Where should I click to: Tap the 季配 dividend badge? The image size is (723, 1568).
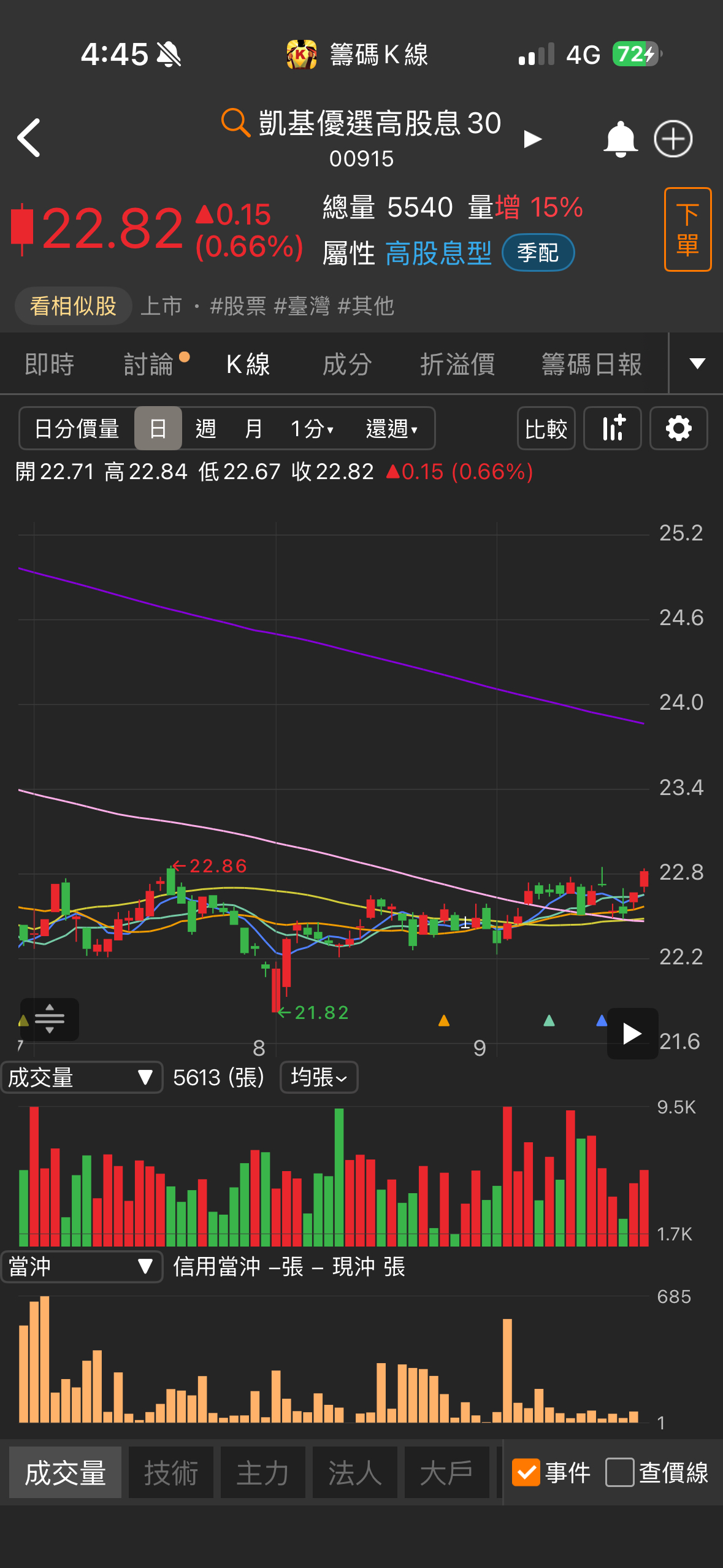pyautogui.click(x=538, y=253)
